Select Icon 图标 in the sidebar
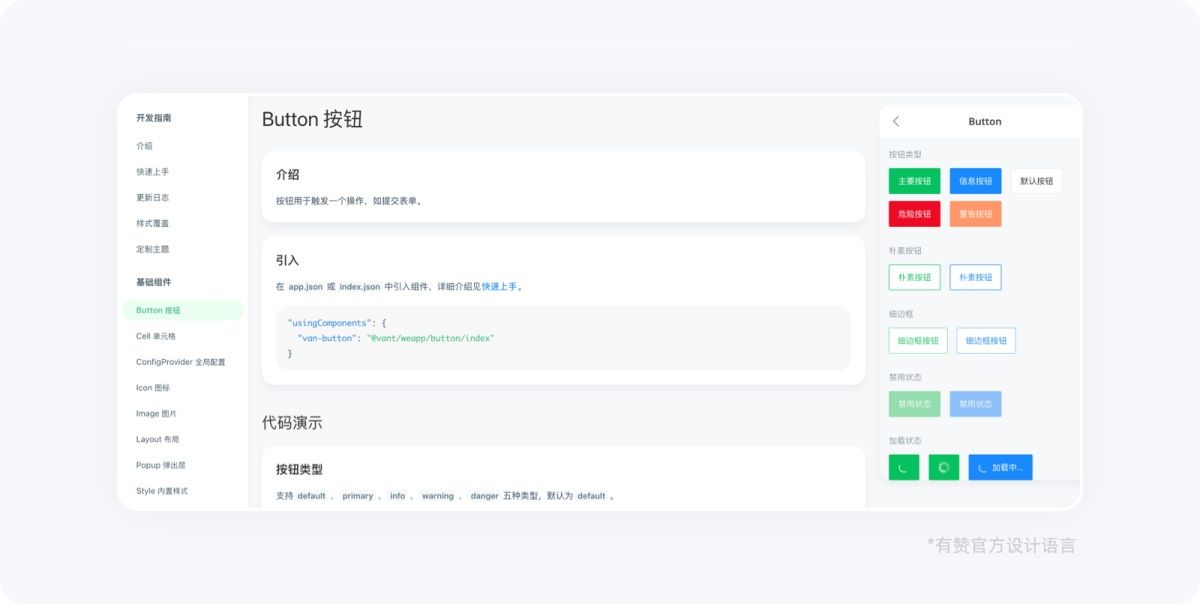 point(153,388)
